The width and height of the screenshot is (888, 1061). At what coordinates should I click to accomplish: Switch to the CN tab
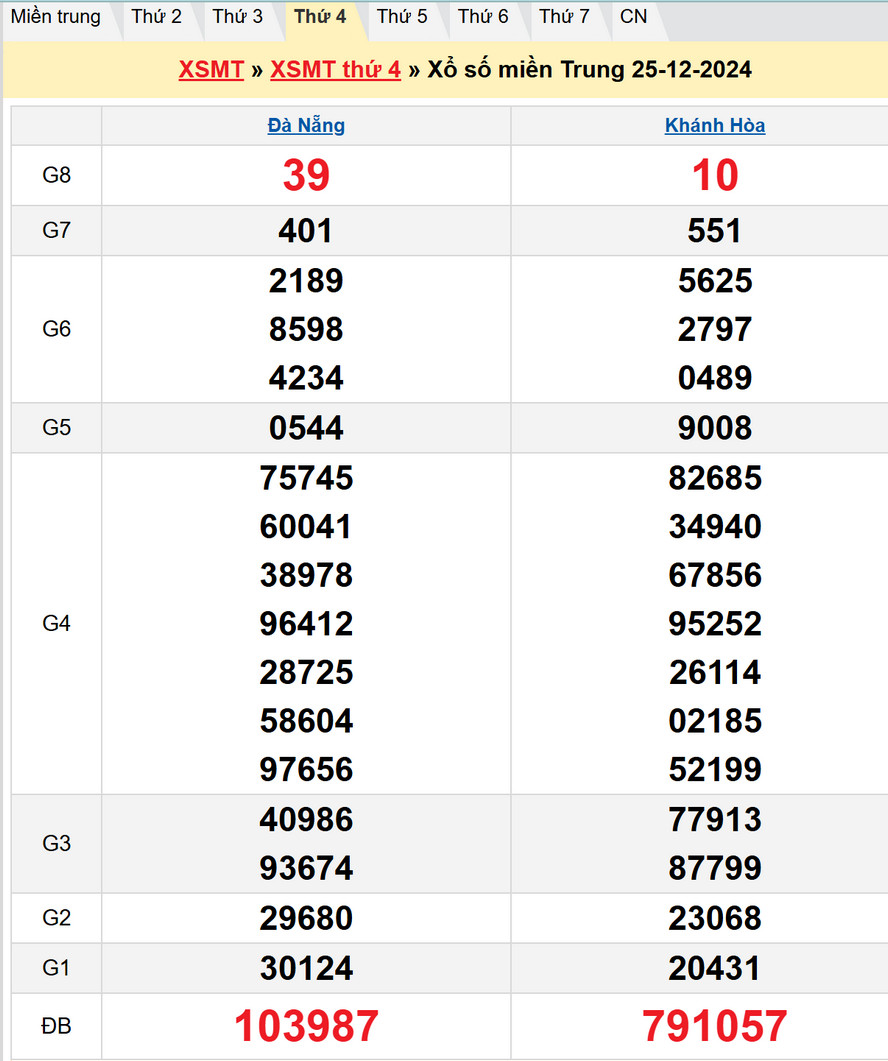633,17
